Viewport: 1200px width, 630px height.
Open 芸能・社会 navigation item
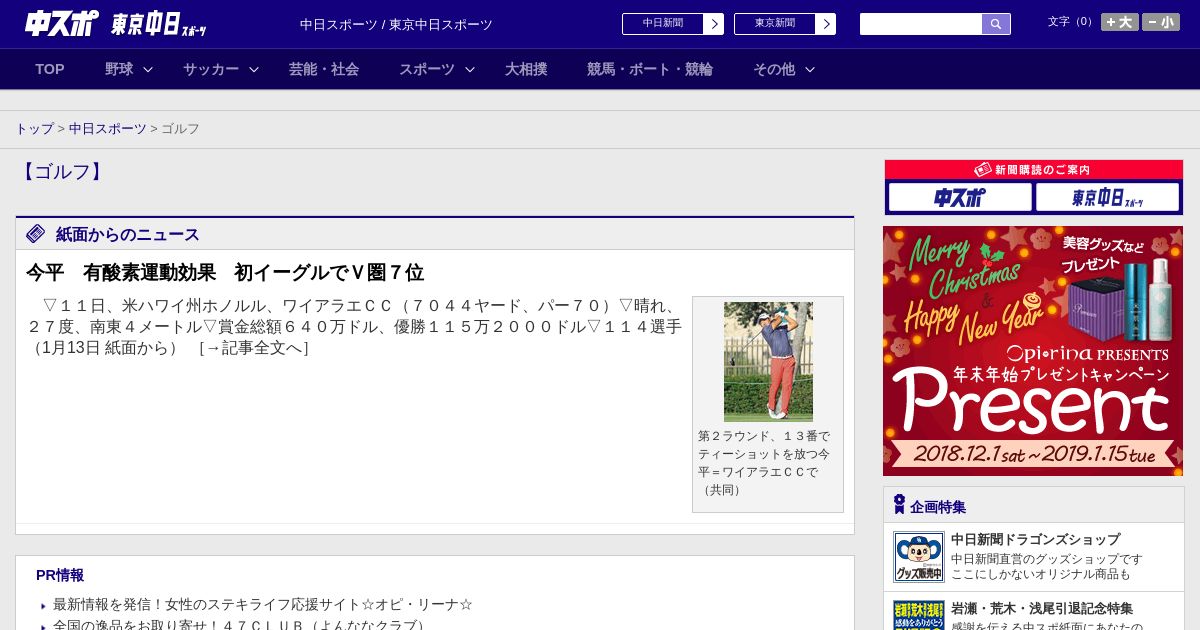324,69
